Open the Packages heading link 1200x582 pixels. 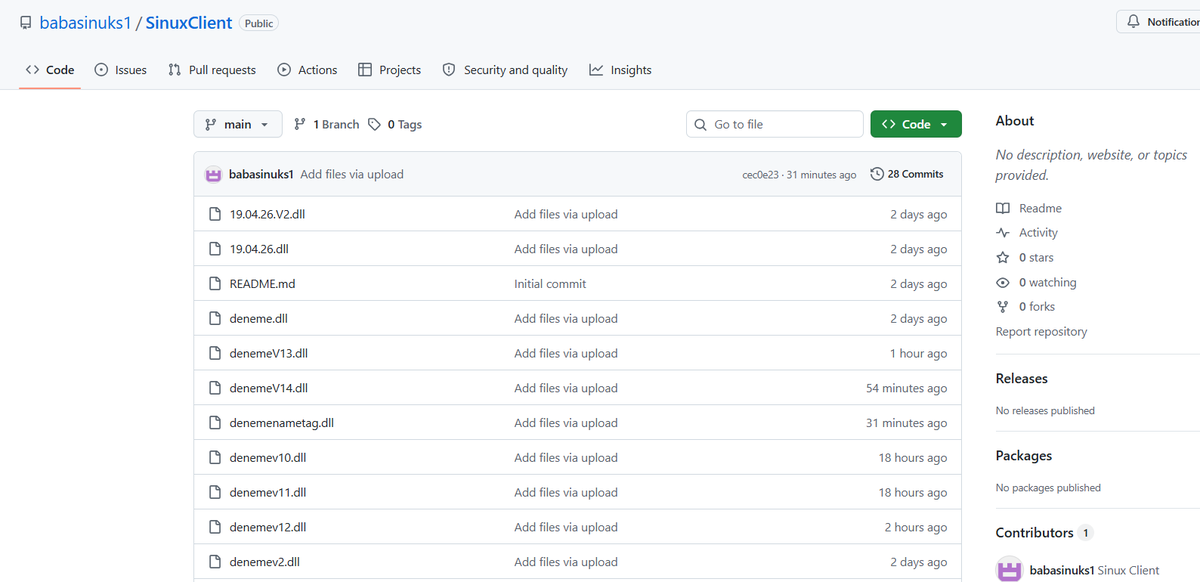pyautogui.click(x=1024, y=456)
